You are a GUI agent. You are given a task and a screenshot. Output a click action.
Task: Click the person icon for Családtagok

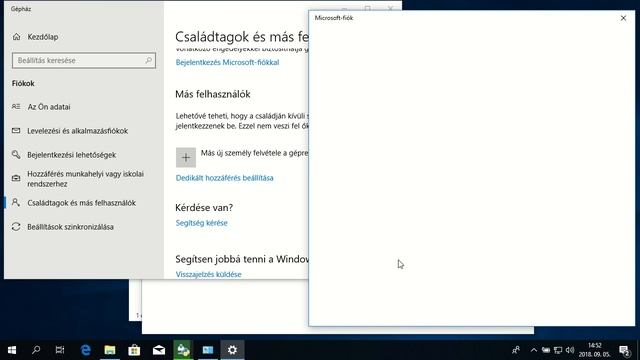tap(16, 202)
